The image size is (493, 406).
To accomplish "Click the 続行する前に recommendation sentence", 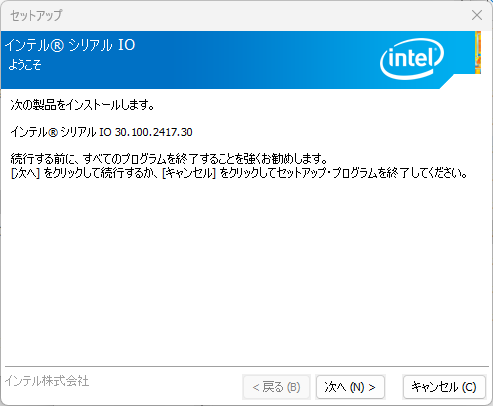I will point(169,159).
